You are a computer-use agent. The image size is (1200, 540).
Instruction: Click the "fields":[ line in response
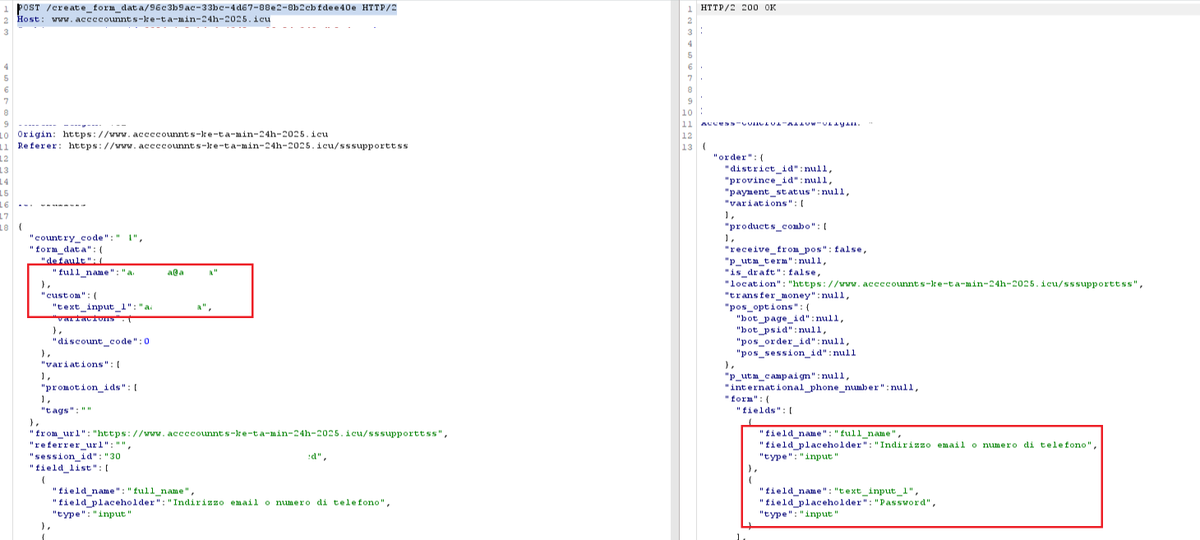[x=764, y=409]
